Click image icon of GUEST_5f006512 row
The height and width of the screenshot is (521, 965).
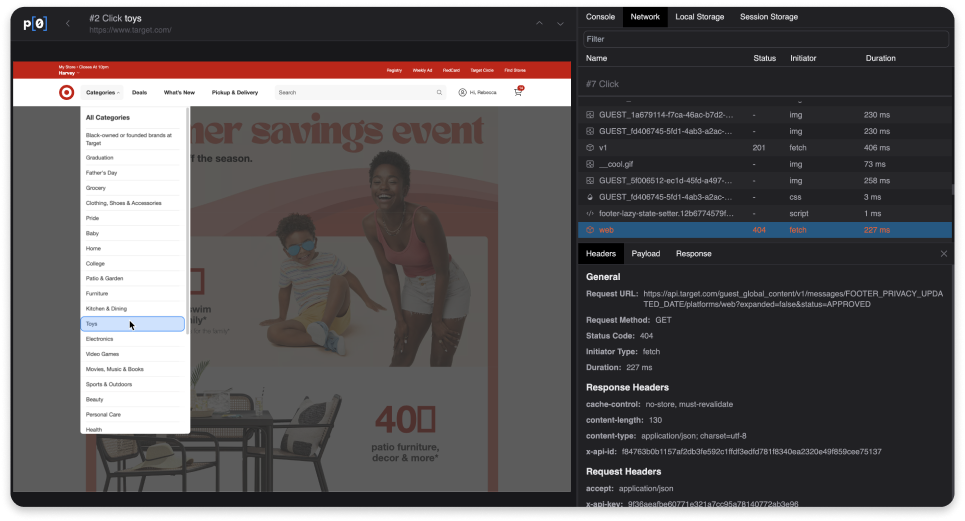pos(590,181)
